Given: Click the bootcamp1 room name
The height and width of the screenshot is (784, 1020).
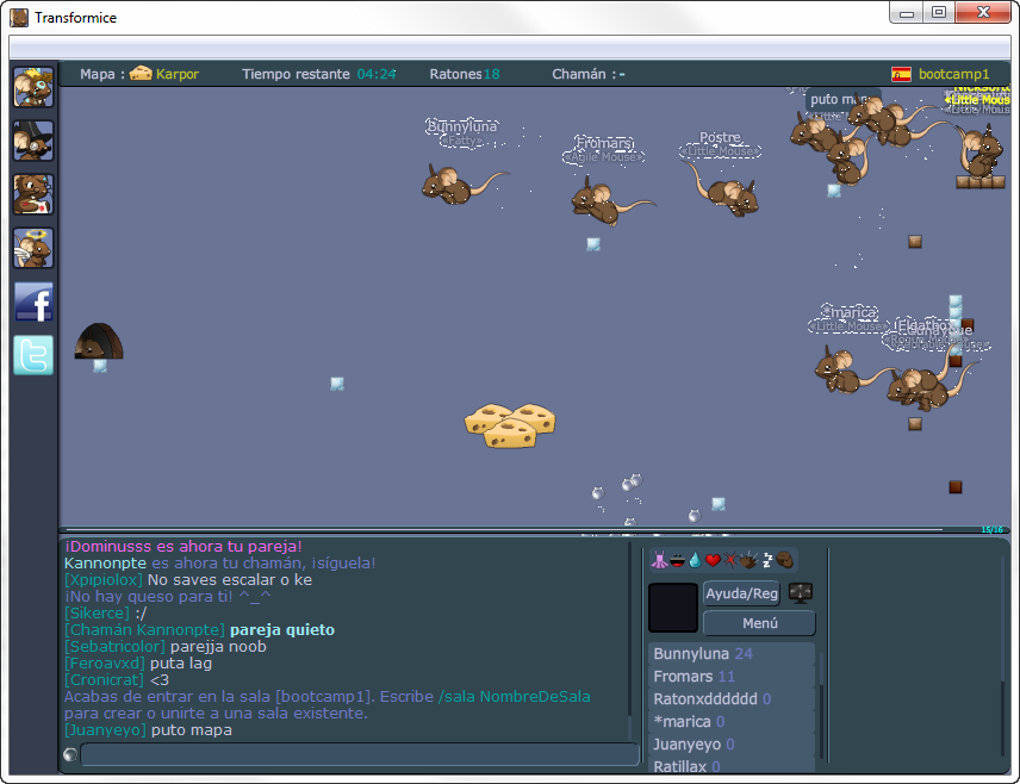Looking at the screenshot, I should [x=954, y=74].
